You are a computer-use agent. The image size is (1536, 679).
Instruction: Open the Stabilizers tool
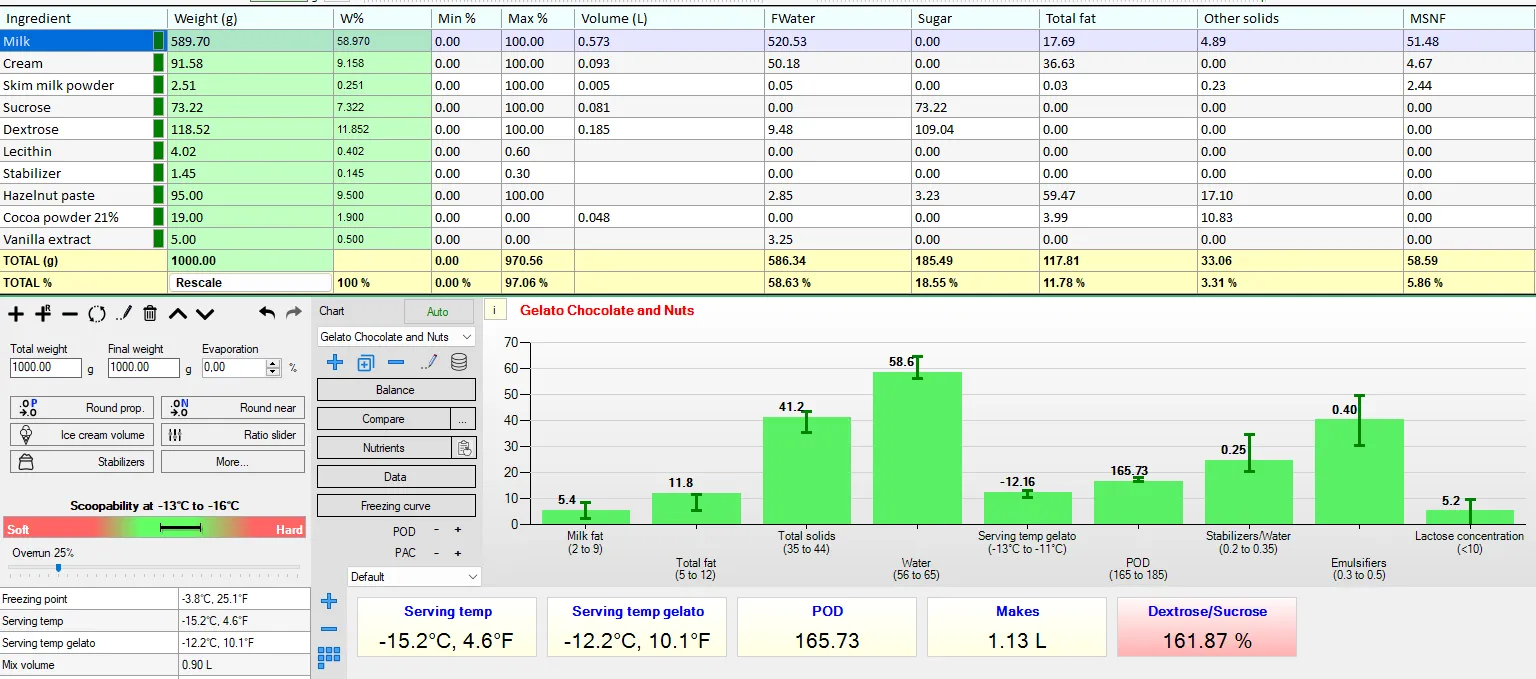click(x=82, y=462)
